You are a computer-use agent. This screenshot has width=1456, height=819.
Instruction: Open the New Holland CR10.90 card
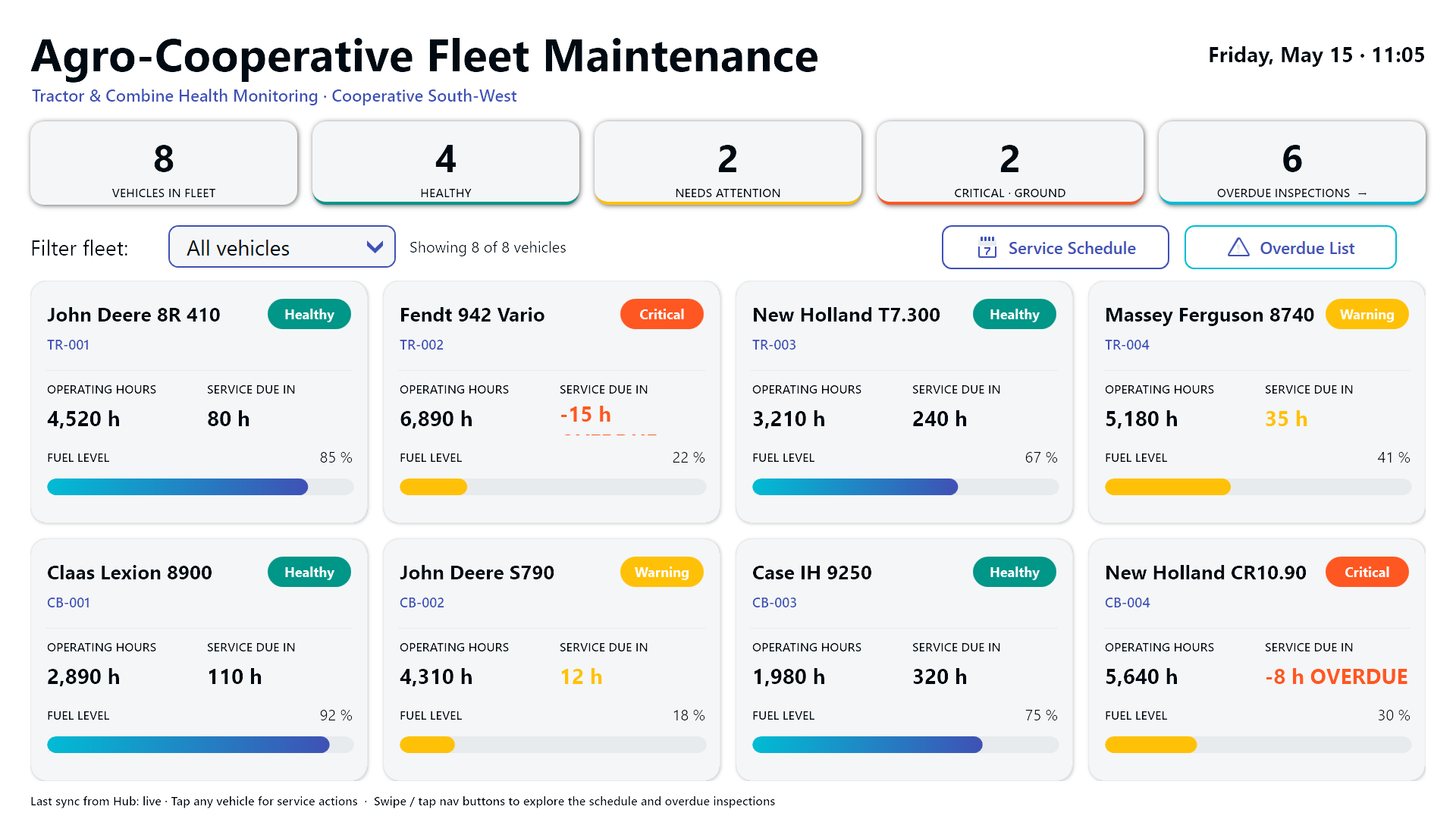1257,660
